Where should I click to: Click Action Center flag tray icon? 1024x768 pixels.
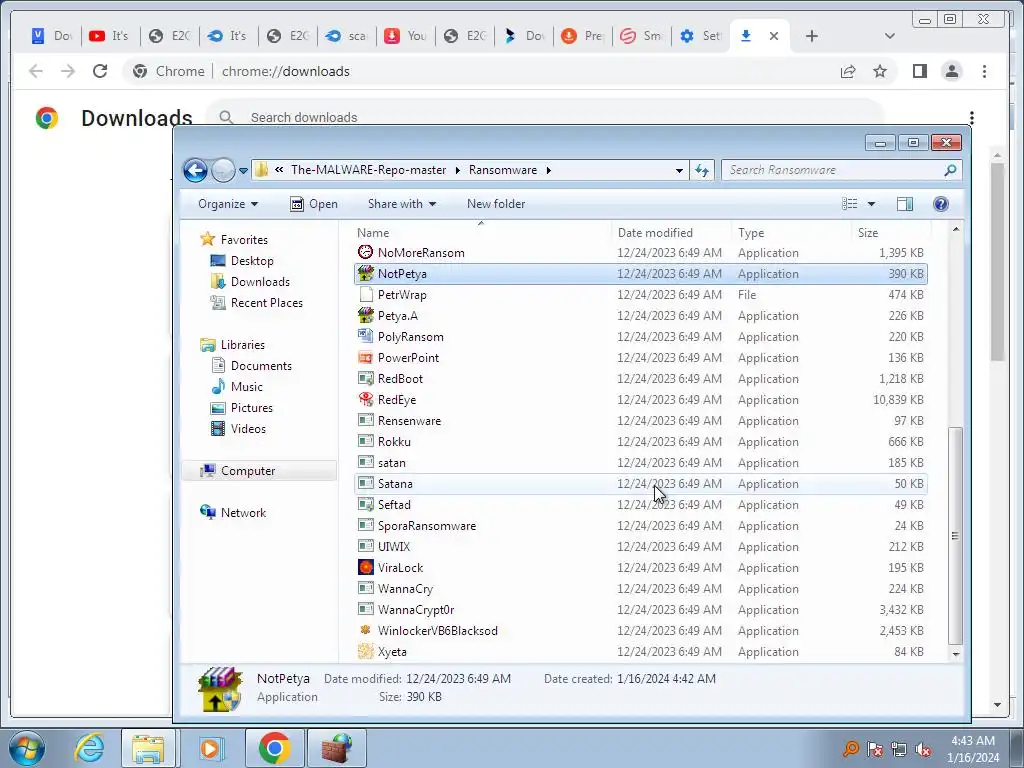[x=874, y=749]
